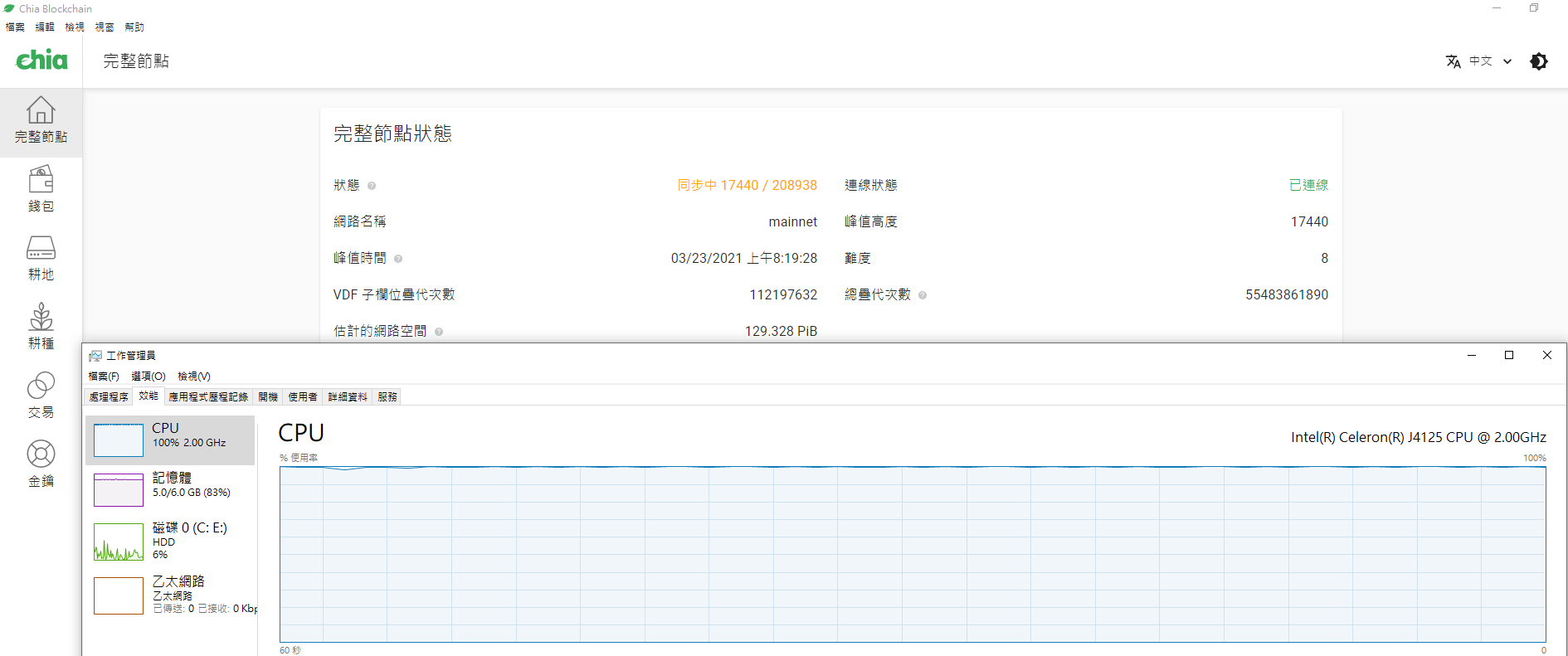The width and height of the screenshot is (1568, 656).
Task: Click the VDF iterations value 112197632
Action: pos(783,295)
